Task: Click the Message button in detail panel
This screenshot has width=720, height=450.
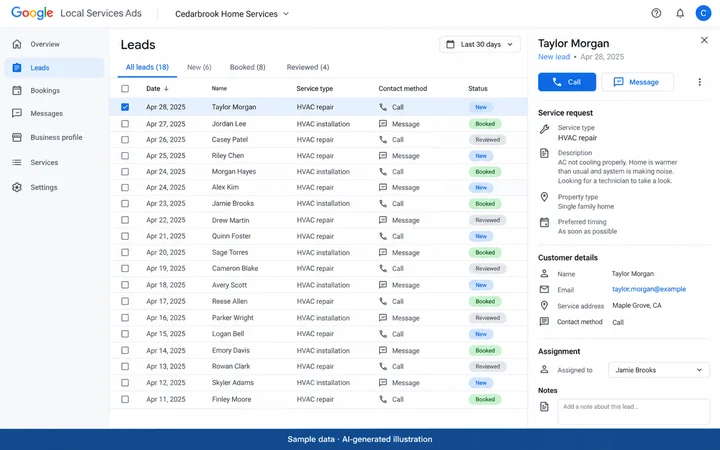Action: tap(638, 82)
